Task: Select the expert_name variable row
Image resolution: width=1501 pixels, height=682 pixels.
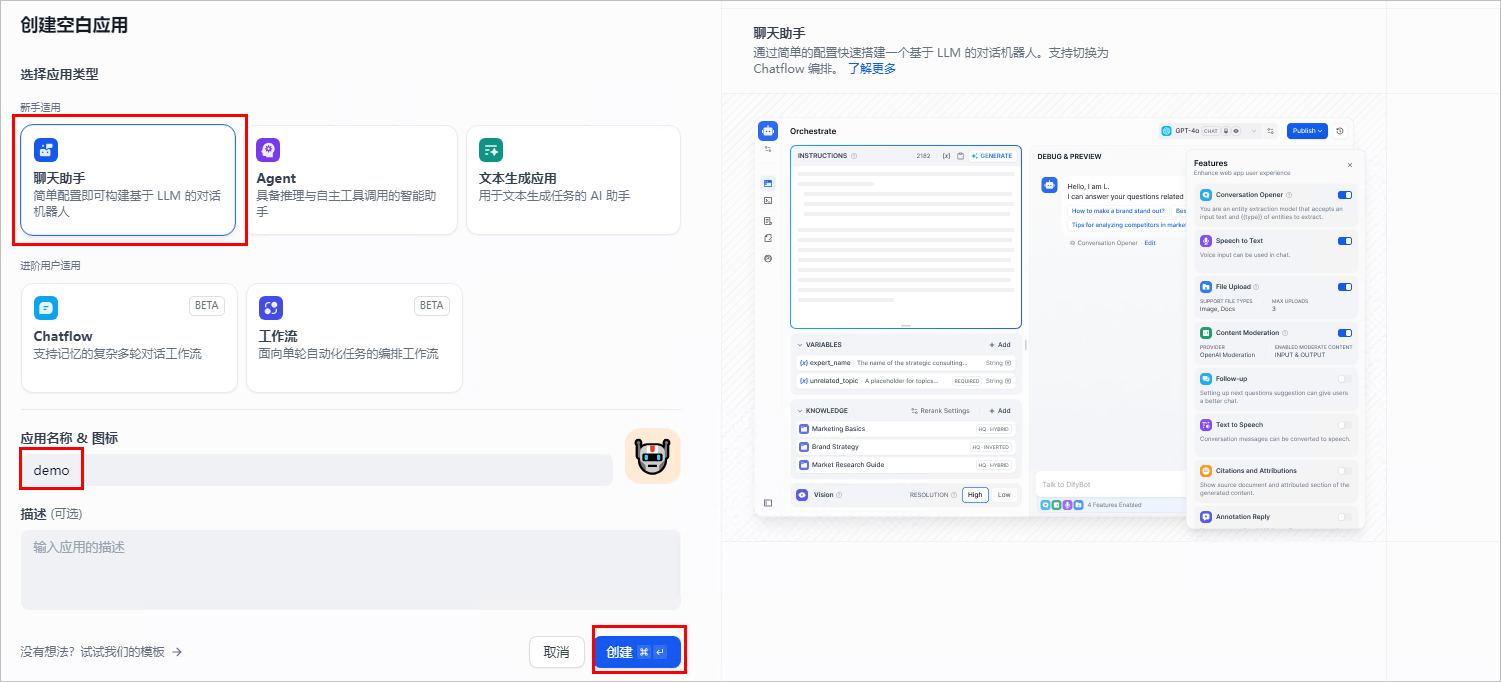Action: click(906, 363)
